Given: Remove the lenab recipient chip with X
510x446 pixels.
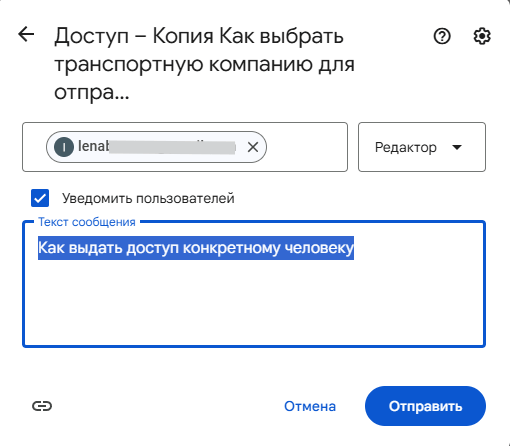Looking at the screenshot, I should [253, 147].
